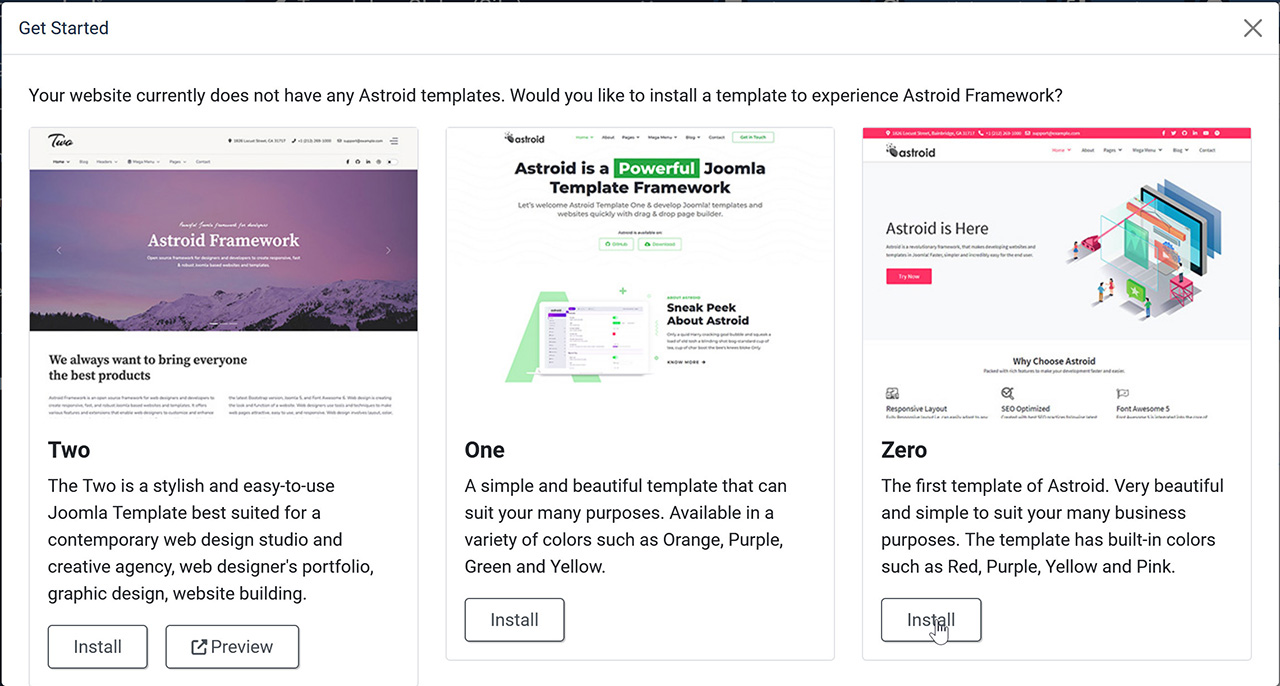The height and width of the screenshot is (686, 1280).
Task: Open the Preview of the Two template
Action: [232, 647]
